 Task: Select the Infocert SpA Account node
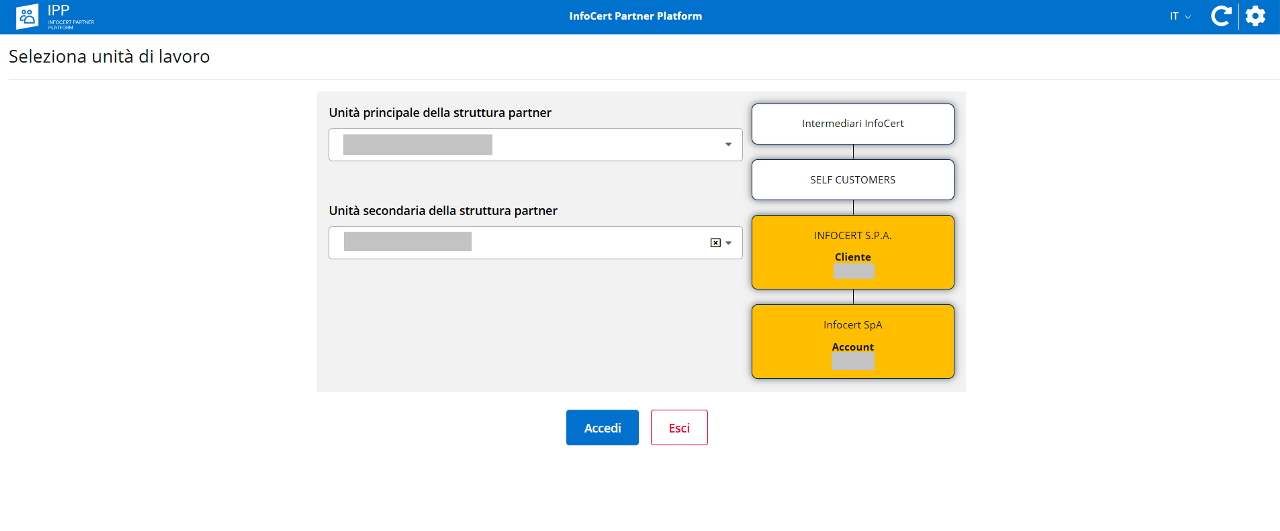(853, 342)
